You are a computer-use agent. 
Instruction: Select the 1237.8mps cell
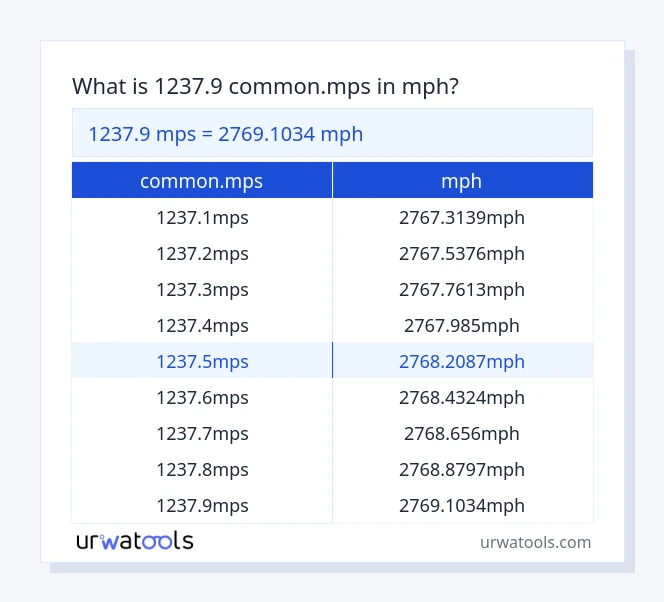[x=202, y=469]
